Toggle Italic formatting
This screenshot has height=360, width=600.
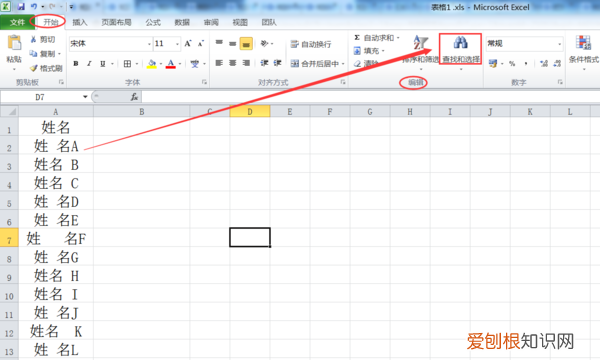point(89,64)
